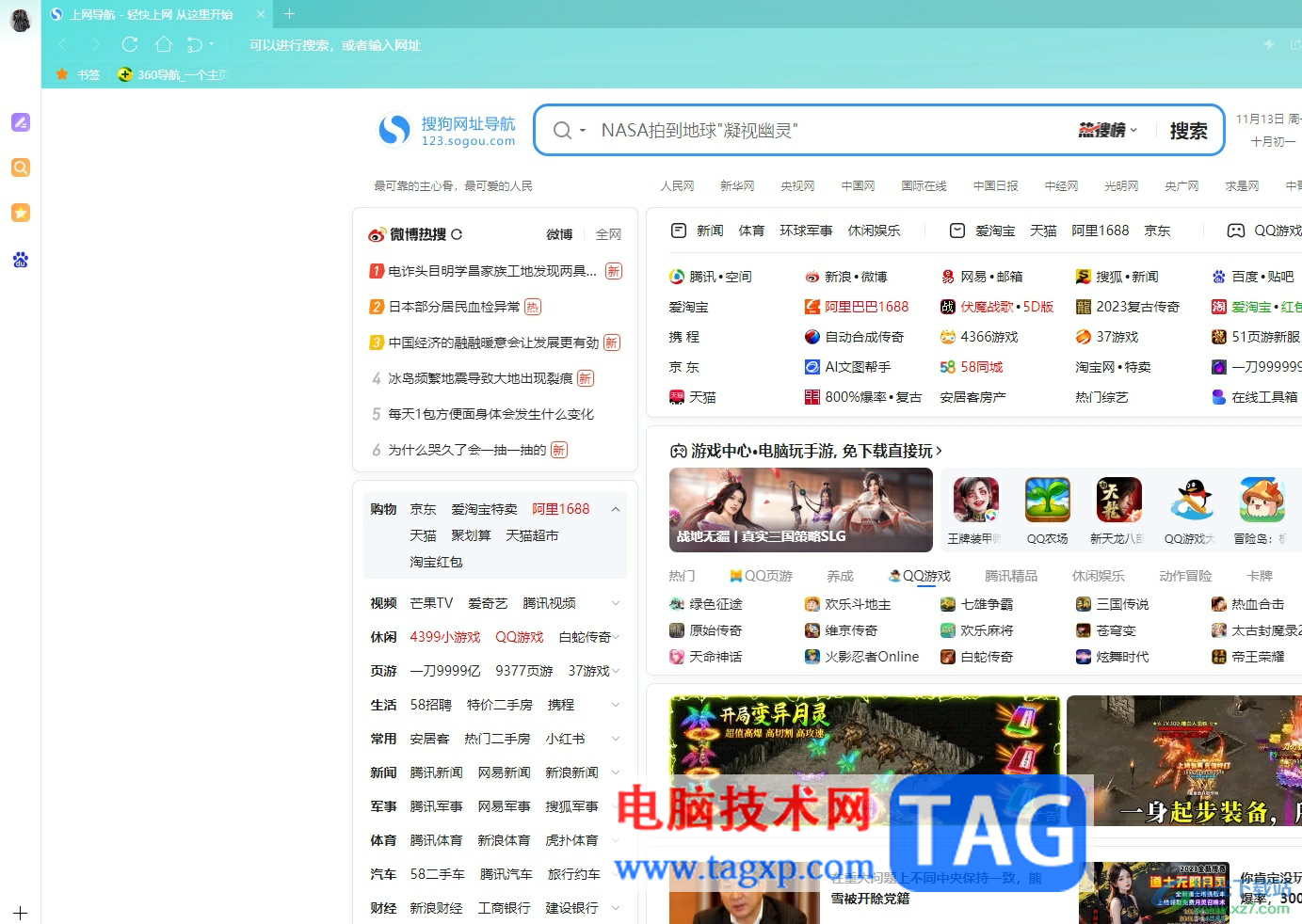
Task: Open 新华网 top link
Action: pos(737,186)
